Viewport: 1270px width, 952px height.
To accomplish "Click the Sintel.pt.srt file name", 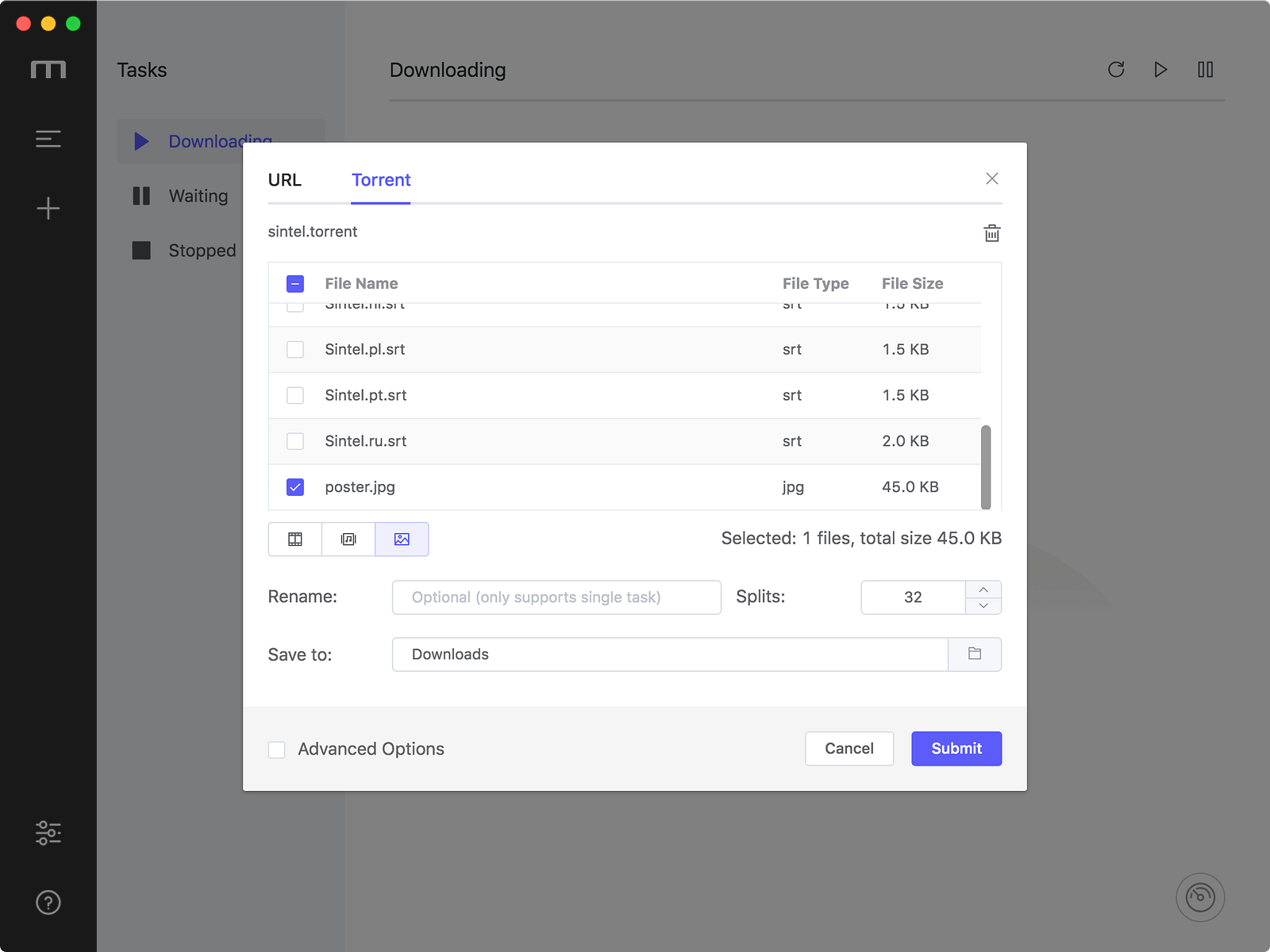I will pyautogui.click(x=366, y=395).
